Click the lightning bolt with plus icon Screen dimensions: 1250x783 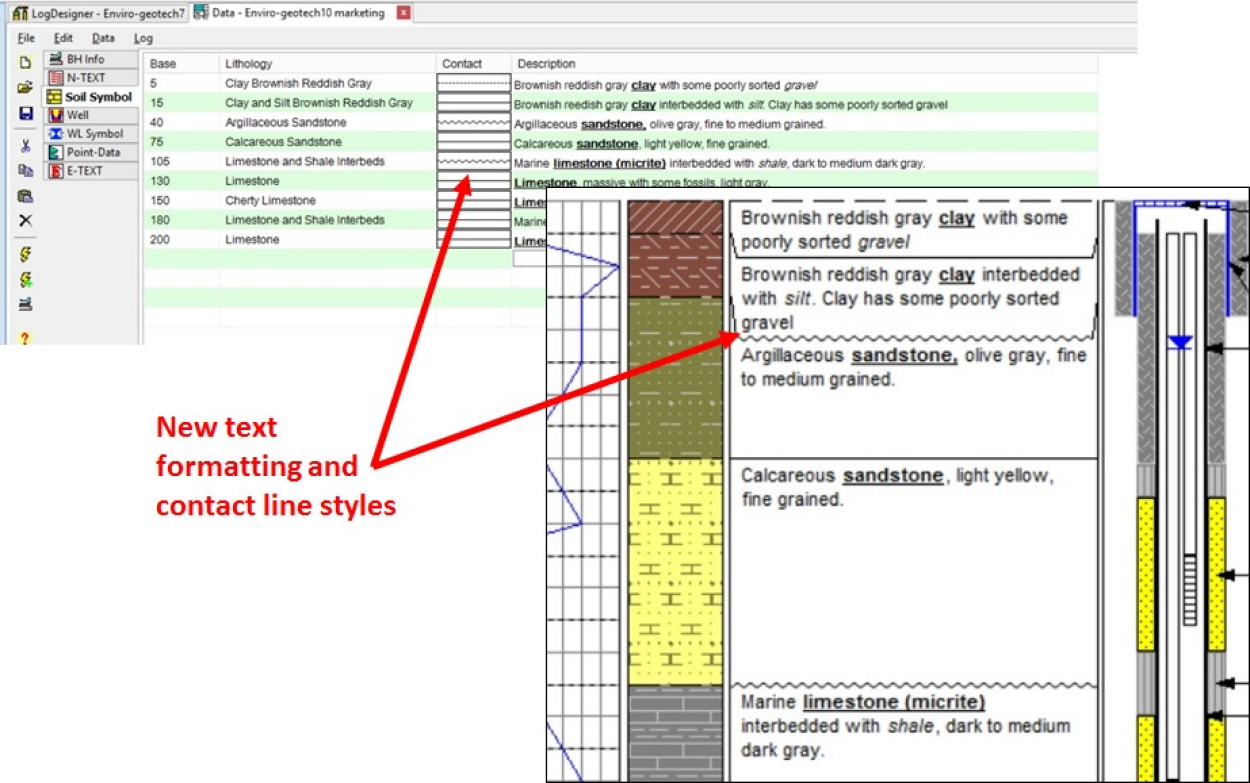pyautogui.click(x=26, y=280)
